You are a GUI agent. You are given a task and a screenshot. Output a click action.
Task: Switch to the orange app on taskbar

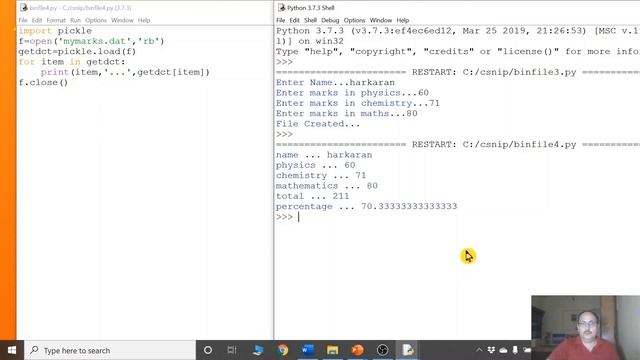coord(357,350)
